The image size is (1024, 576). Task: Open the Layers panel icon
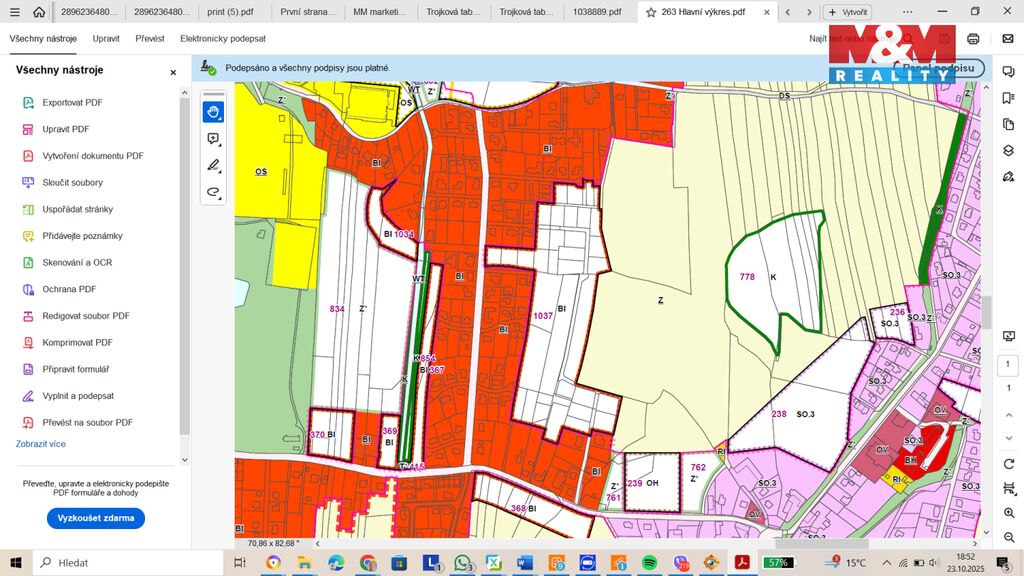(1008, 151)
